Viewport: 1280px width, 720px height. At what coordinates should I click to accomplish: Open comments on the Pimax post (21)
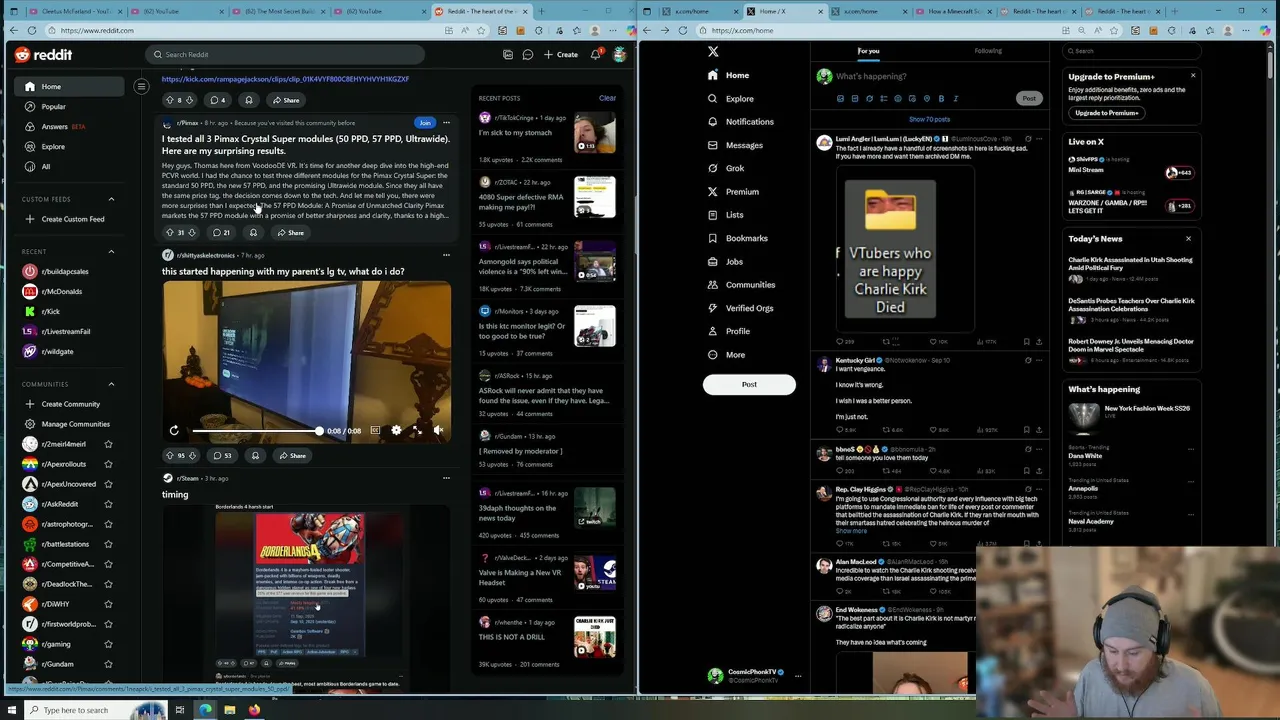click(x=220, y=232)
